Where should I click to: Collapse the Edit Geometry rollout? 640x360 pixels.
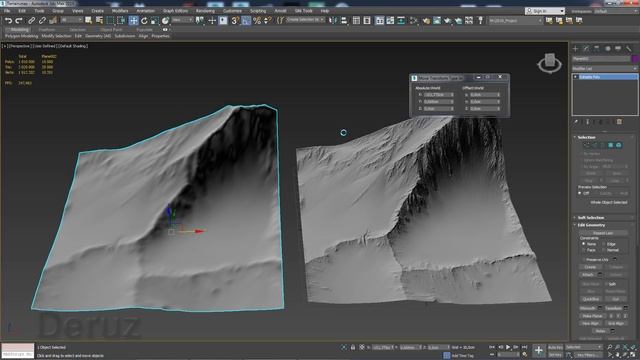click(x=591, y=225)
